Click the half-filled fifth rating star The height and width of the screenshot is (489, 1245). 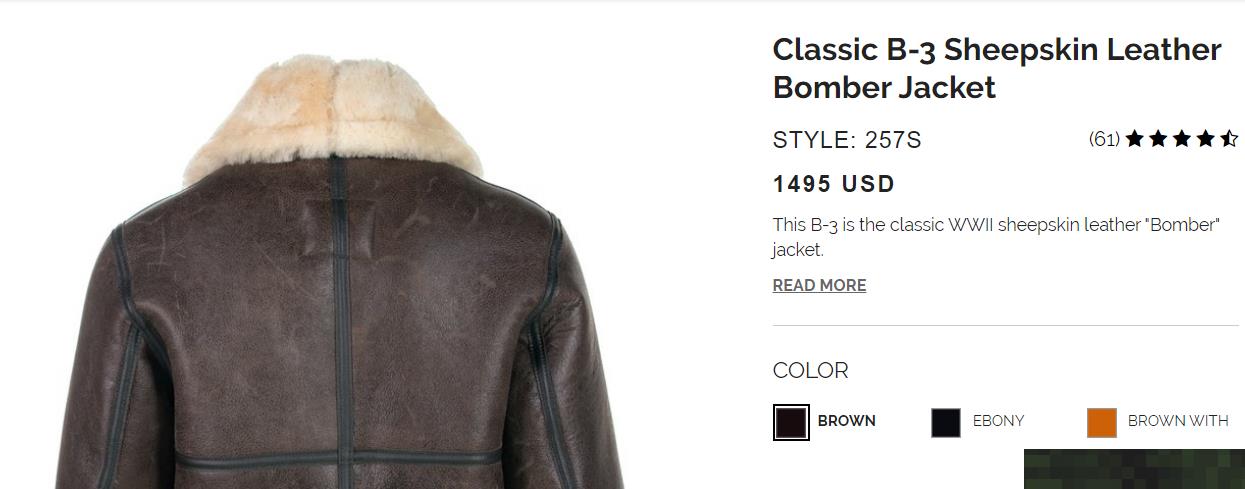1229,139
